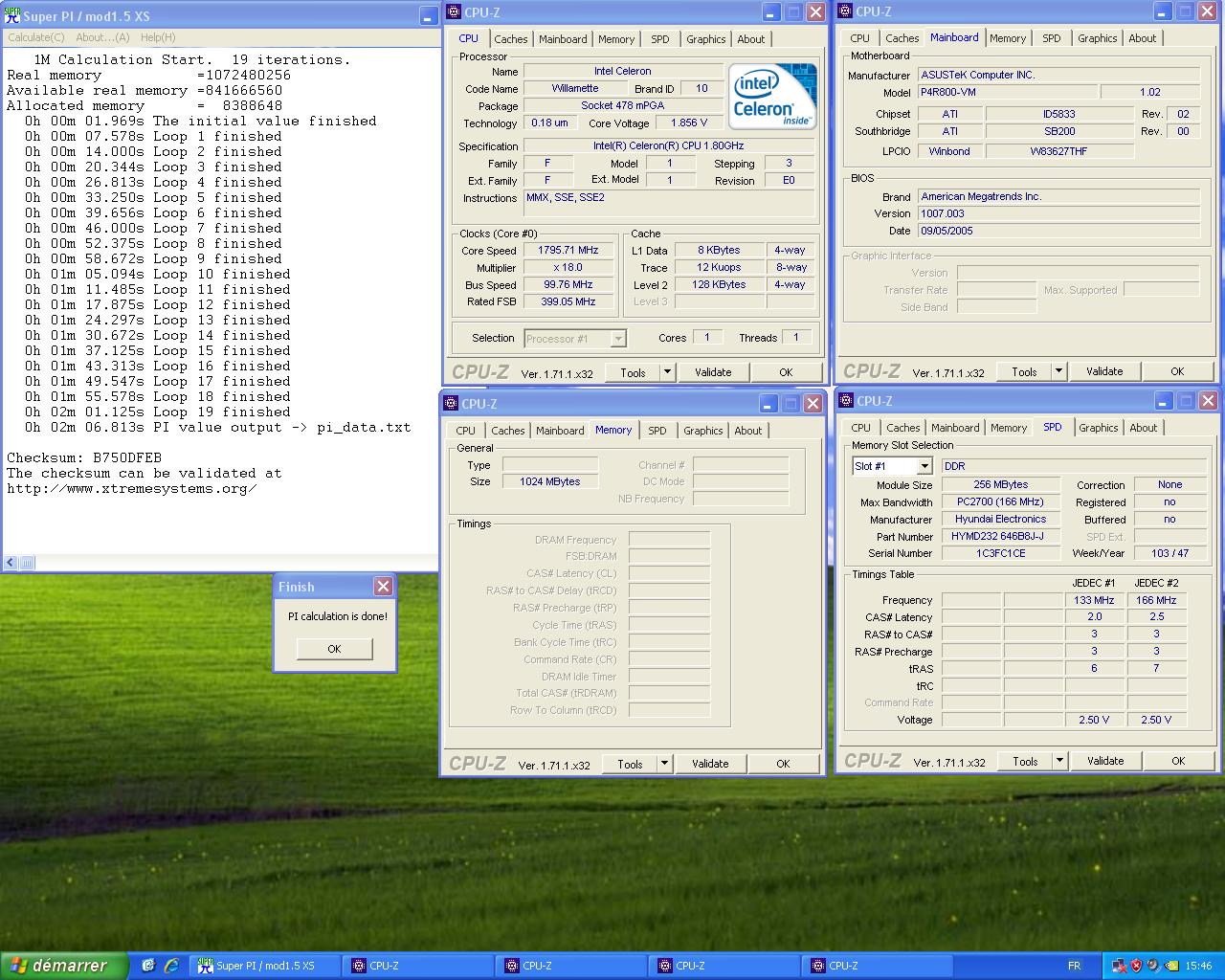Click title icon of CPU-Z SPD window
1225x980 pixels.
pos(847,401)
